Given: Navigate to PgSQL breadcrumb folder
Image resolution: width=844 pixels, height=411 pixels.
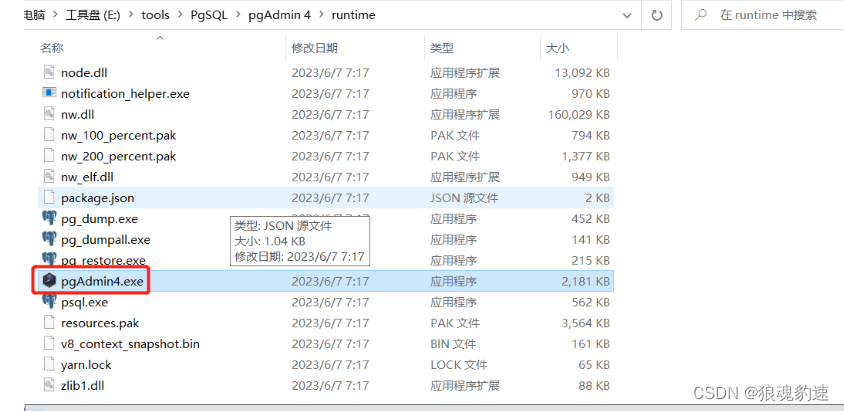Looking at the screenshot, I should tap(208, 15).
